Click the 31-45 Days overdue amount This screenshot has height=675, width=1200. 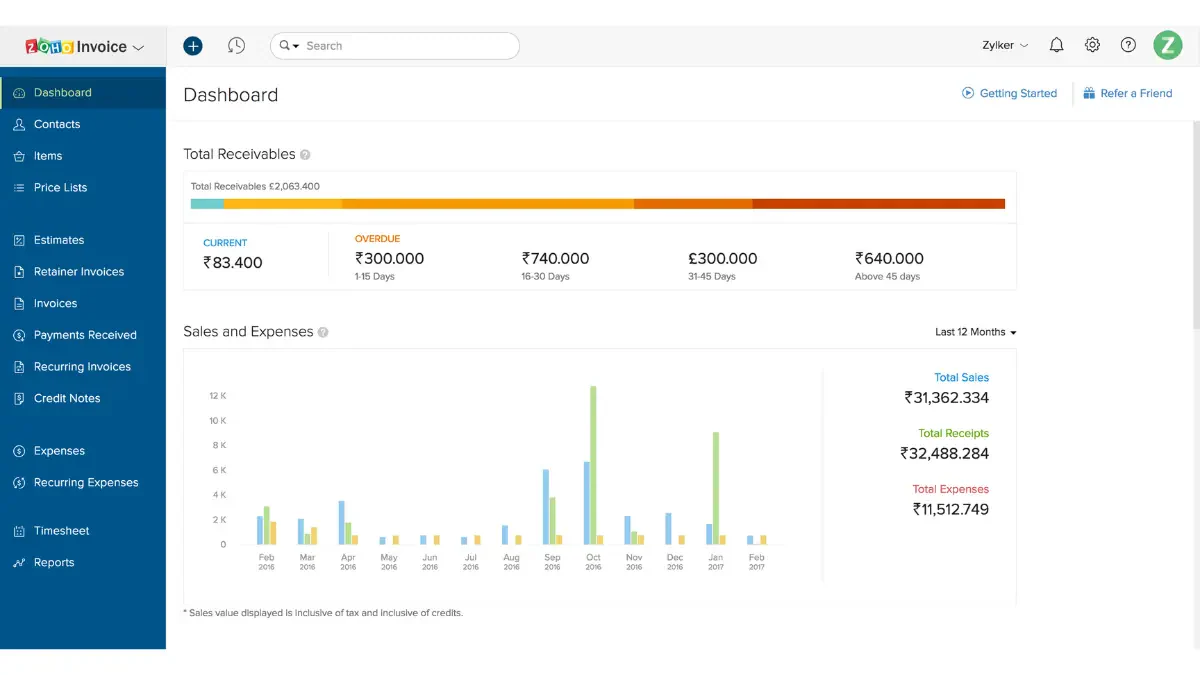723,259
